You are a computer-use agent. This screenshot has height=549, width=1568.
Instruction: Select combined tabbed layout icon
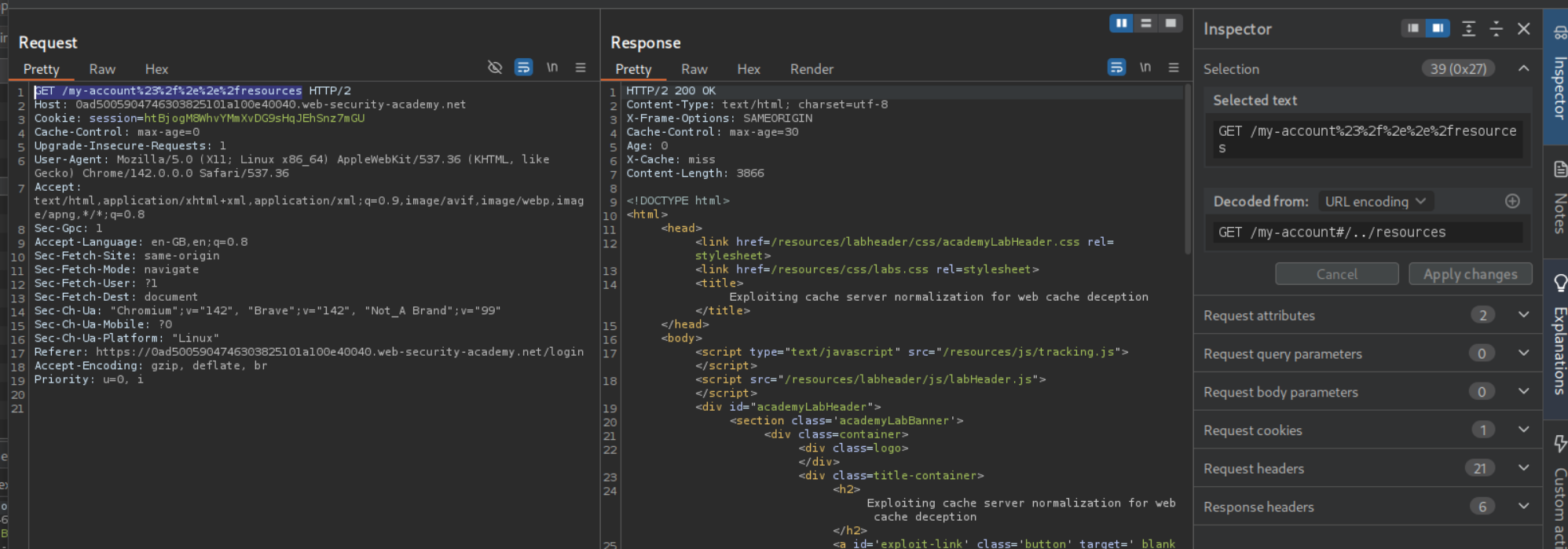pos(1171,24)
